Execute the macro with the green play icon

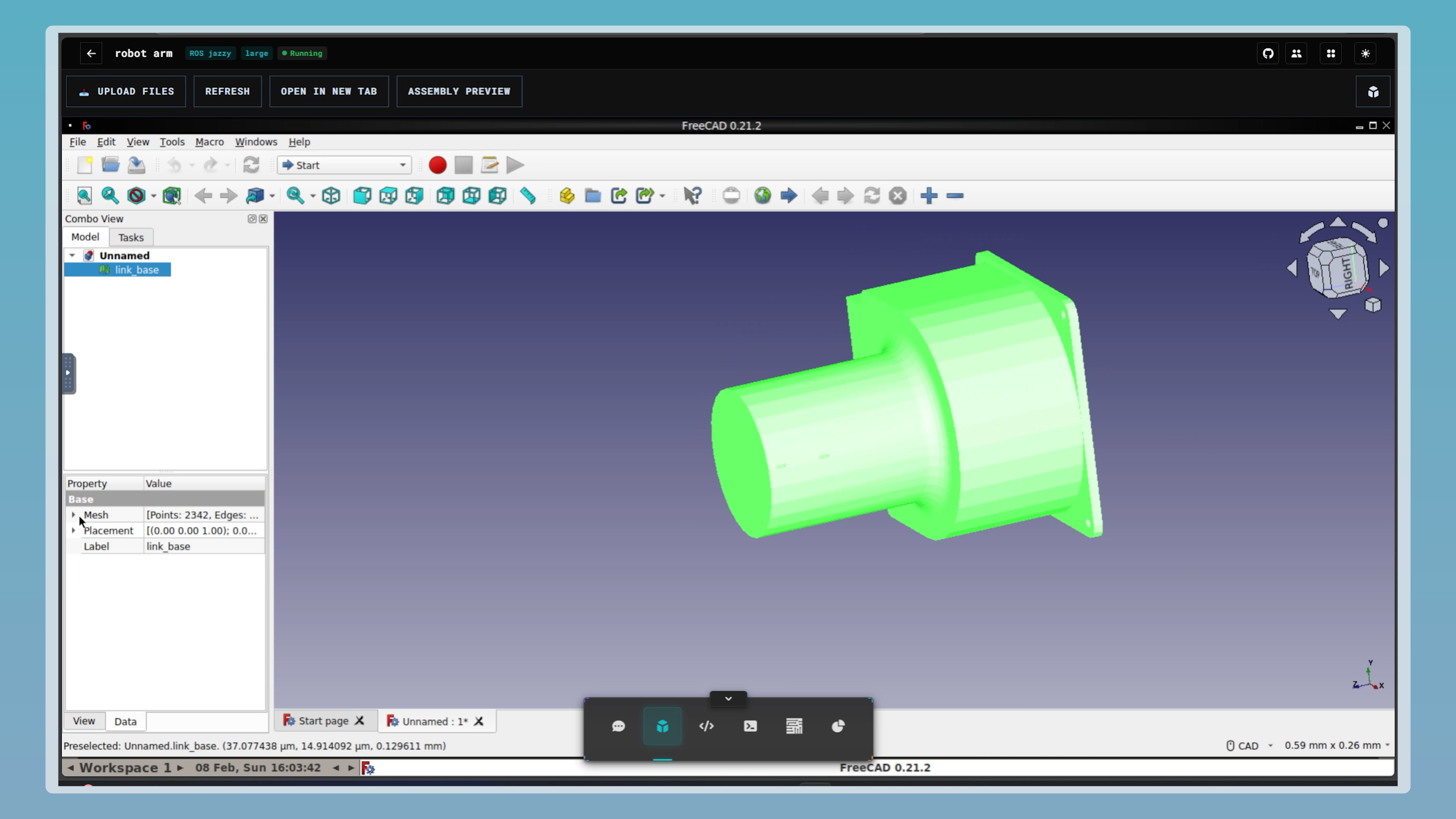(514, 165)
